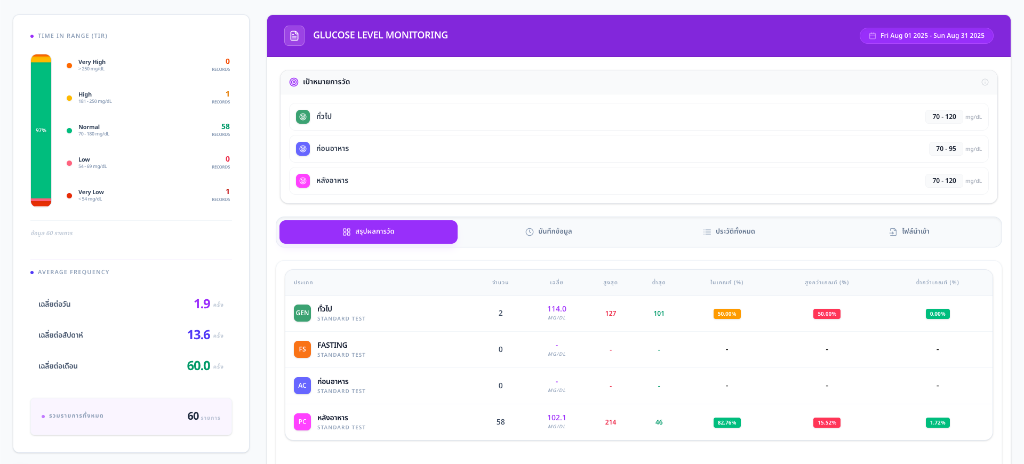This screenshot has width=1024, height=464.
Task: Click the orange 50.00% in-range badge
Action: tap(727, 314)
